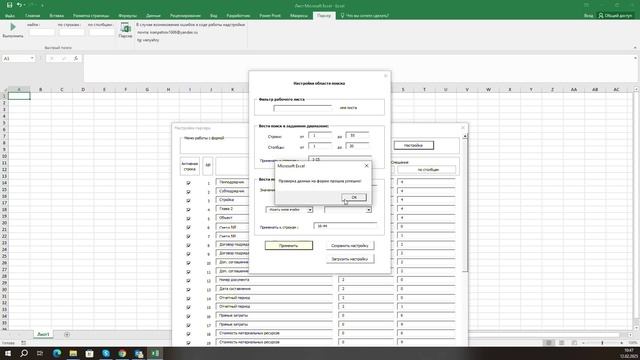Screen dimensions: 640x360
Task: Switch to Normal view icon in status bar
Action: point(549,343)
